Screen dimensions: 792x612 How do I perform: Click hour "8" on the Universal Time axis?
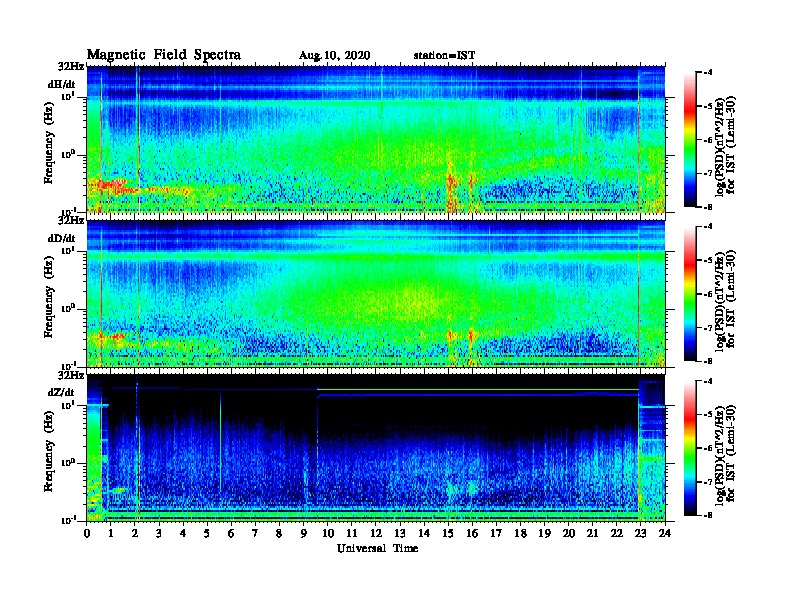[x=279, y=533]
